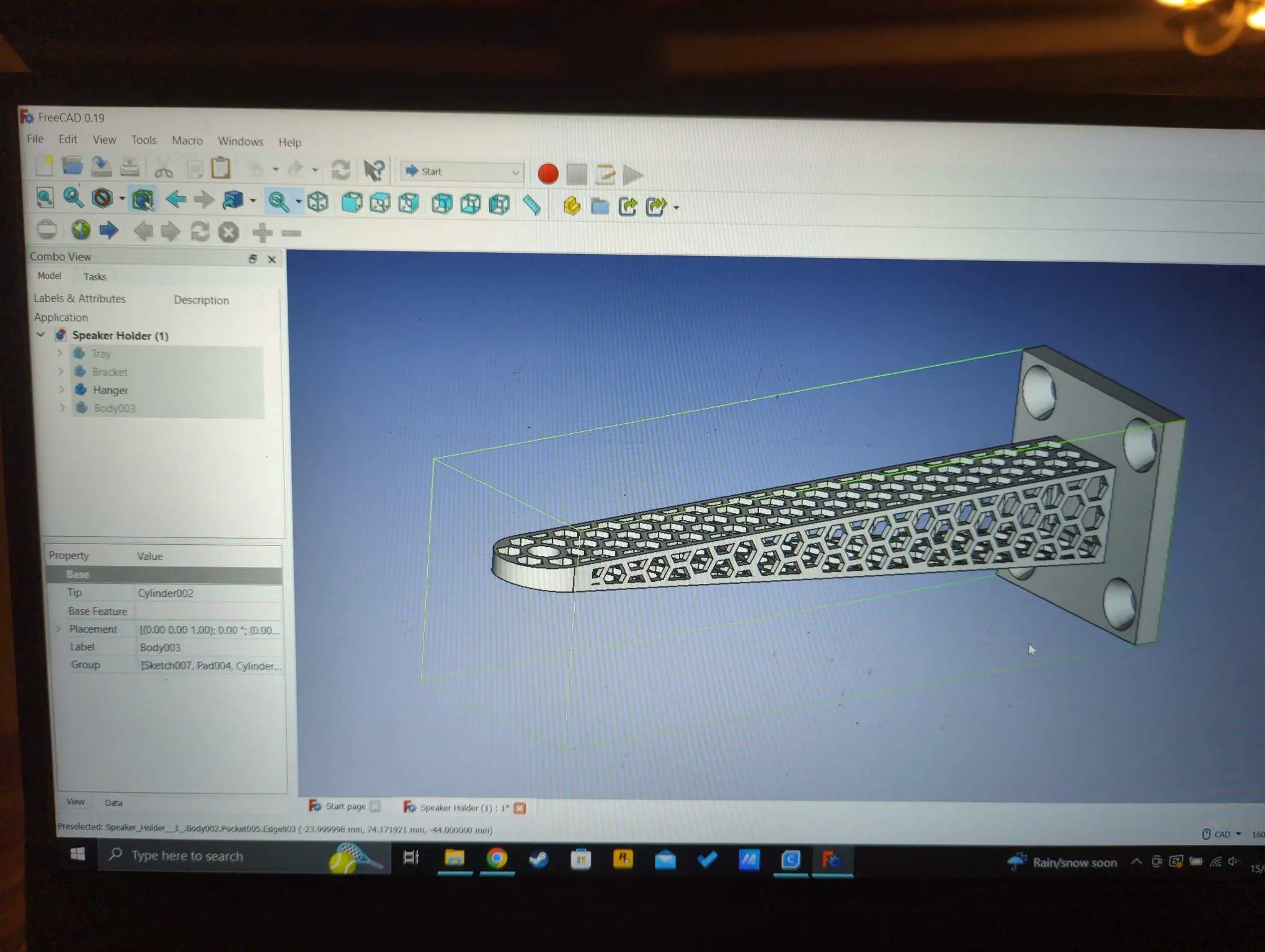The width and height of the screenshot is (1265, 952).
Task: Select the isometric view cube icon
Action: [317, 202]
